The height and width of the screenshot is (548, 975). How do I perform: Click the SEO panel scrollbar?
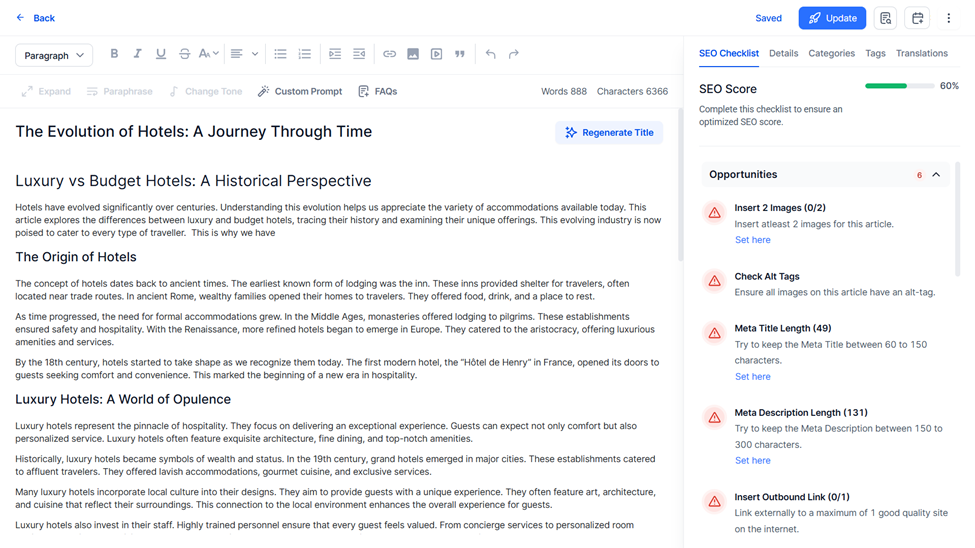click(x=958, y=218)
